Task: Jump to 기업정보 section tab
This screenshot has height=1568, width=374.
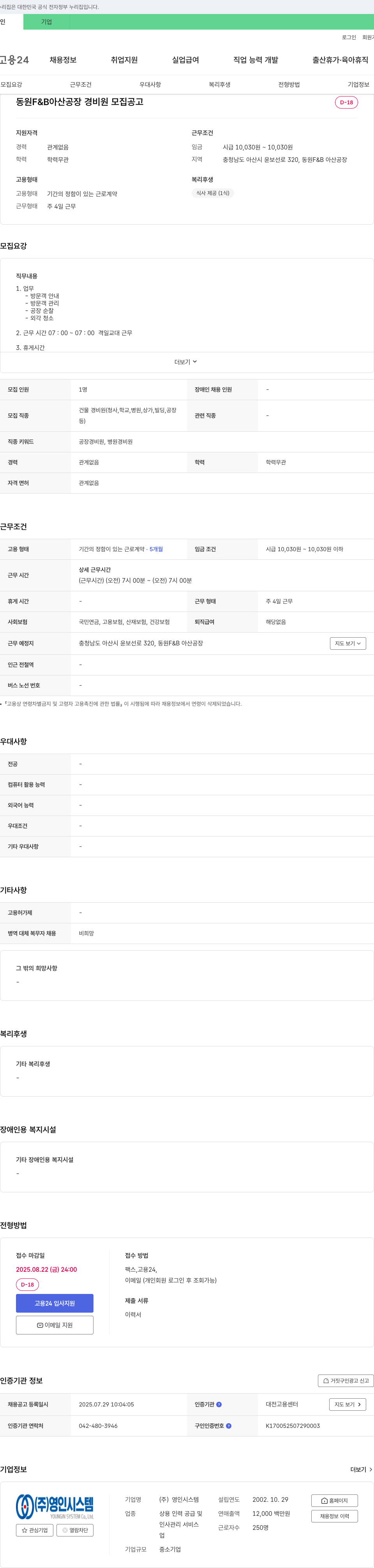Action: 358,84
